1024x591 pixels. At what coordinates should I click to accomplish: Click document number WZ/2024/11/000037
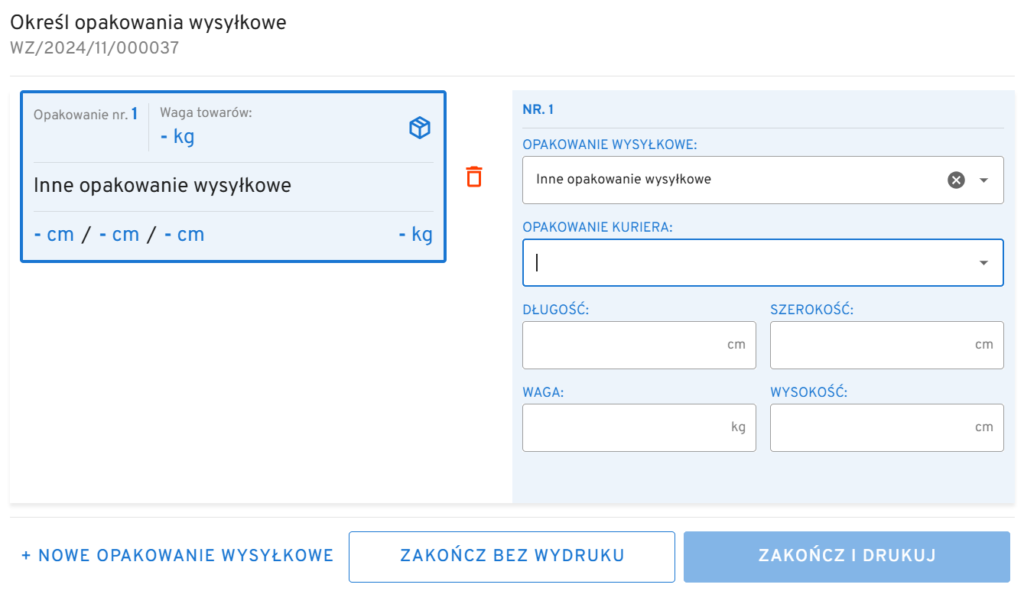coord(95,46)
